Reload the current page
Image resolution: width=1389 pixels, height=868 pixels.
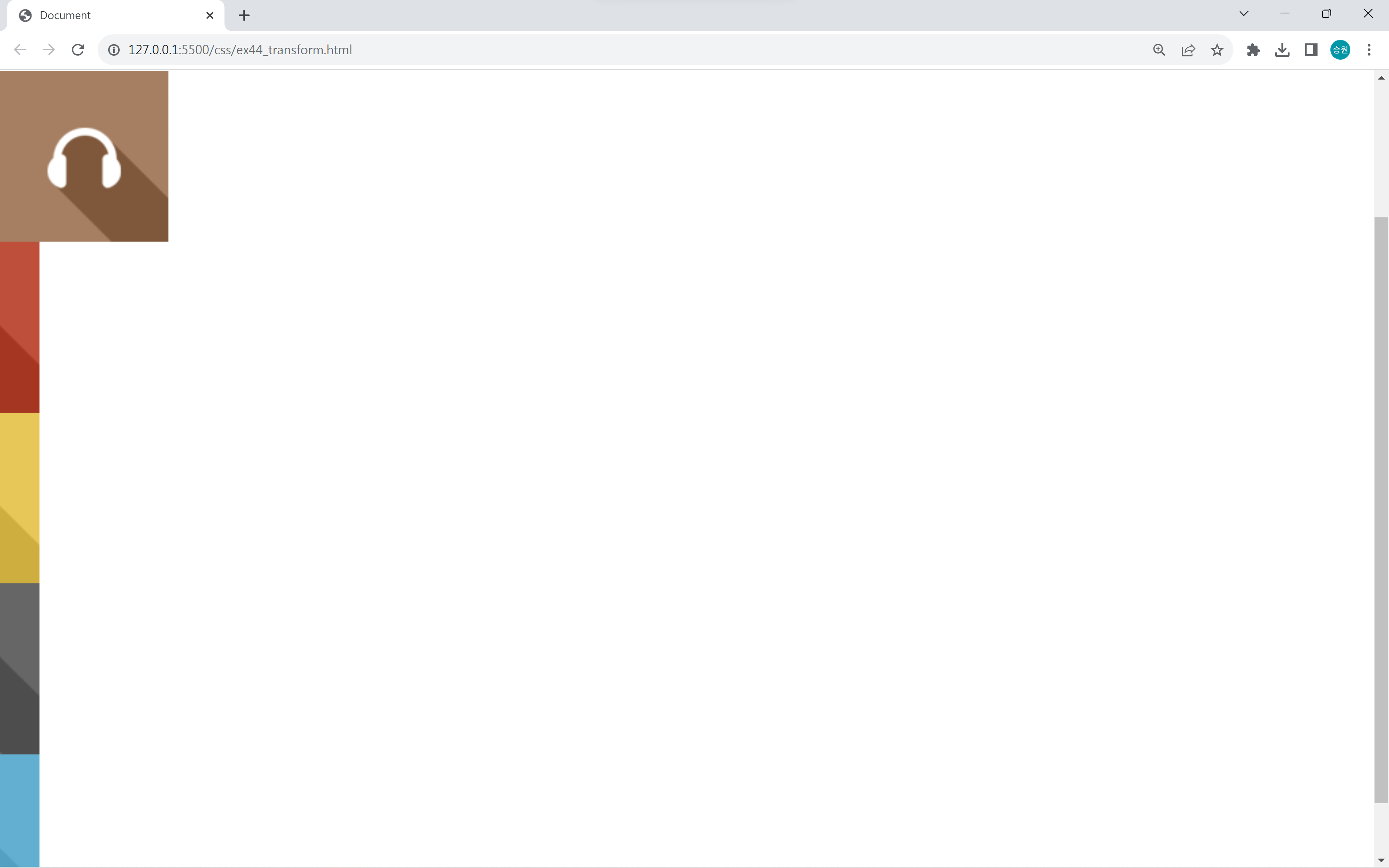(78, 50)
